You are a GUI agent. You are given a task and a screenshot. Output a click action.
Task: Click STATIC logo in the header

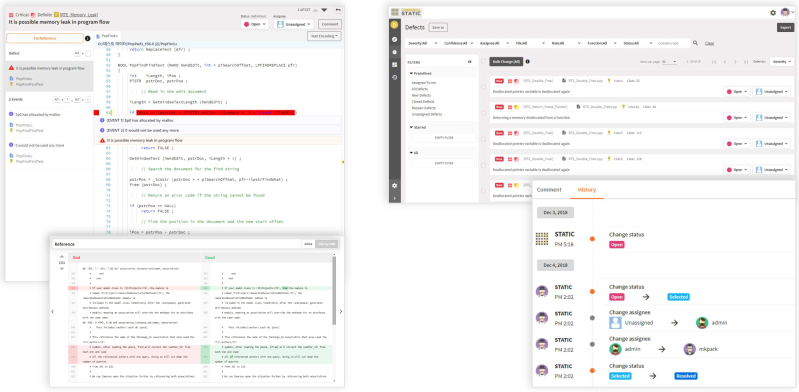[406, 12]
